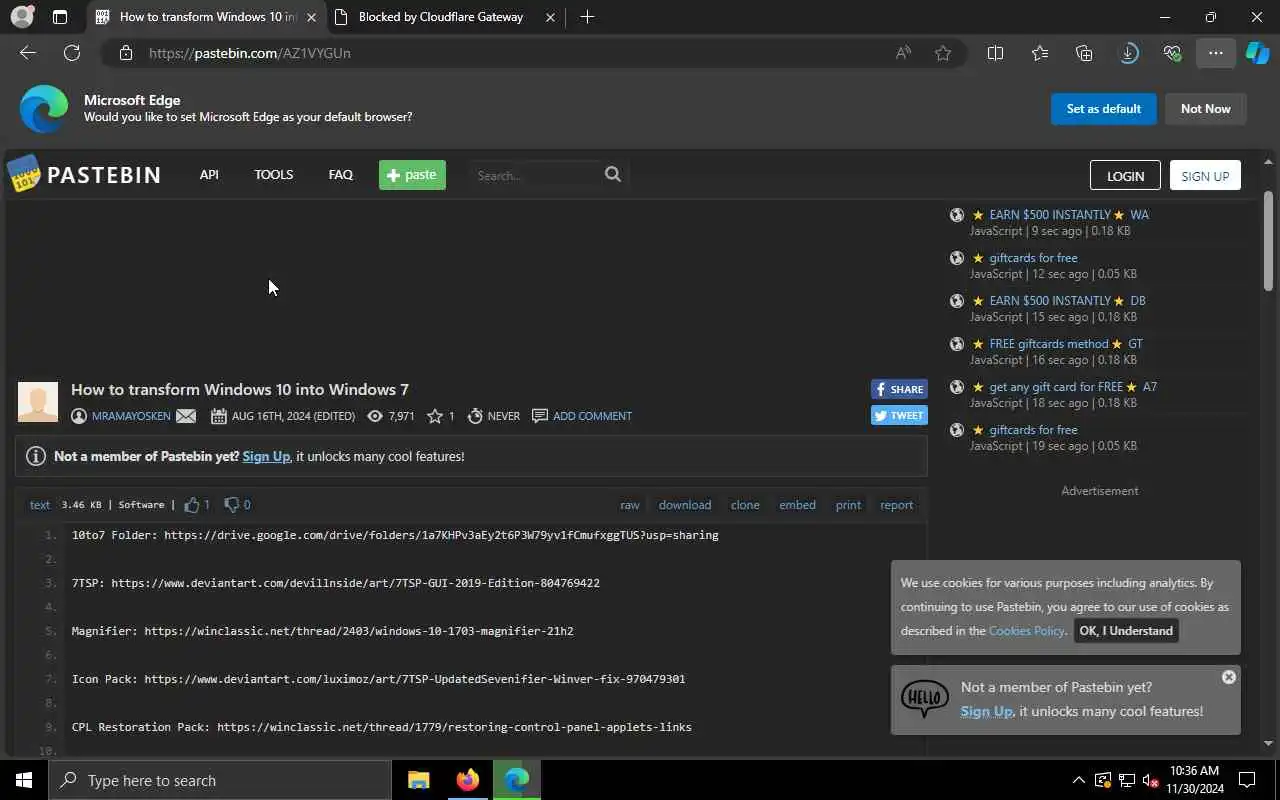This screenshot has height=800, width=1280.
Task: Open Windows Start menu
Action: pos(24,780)
